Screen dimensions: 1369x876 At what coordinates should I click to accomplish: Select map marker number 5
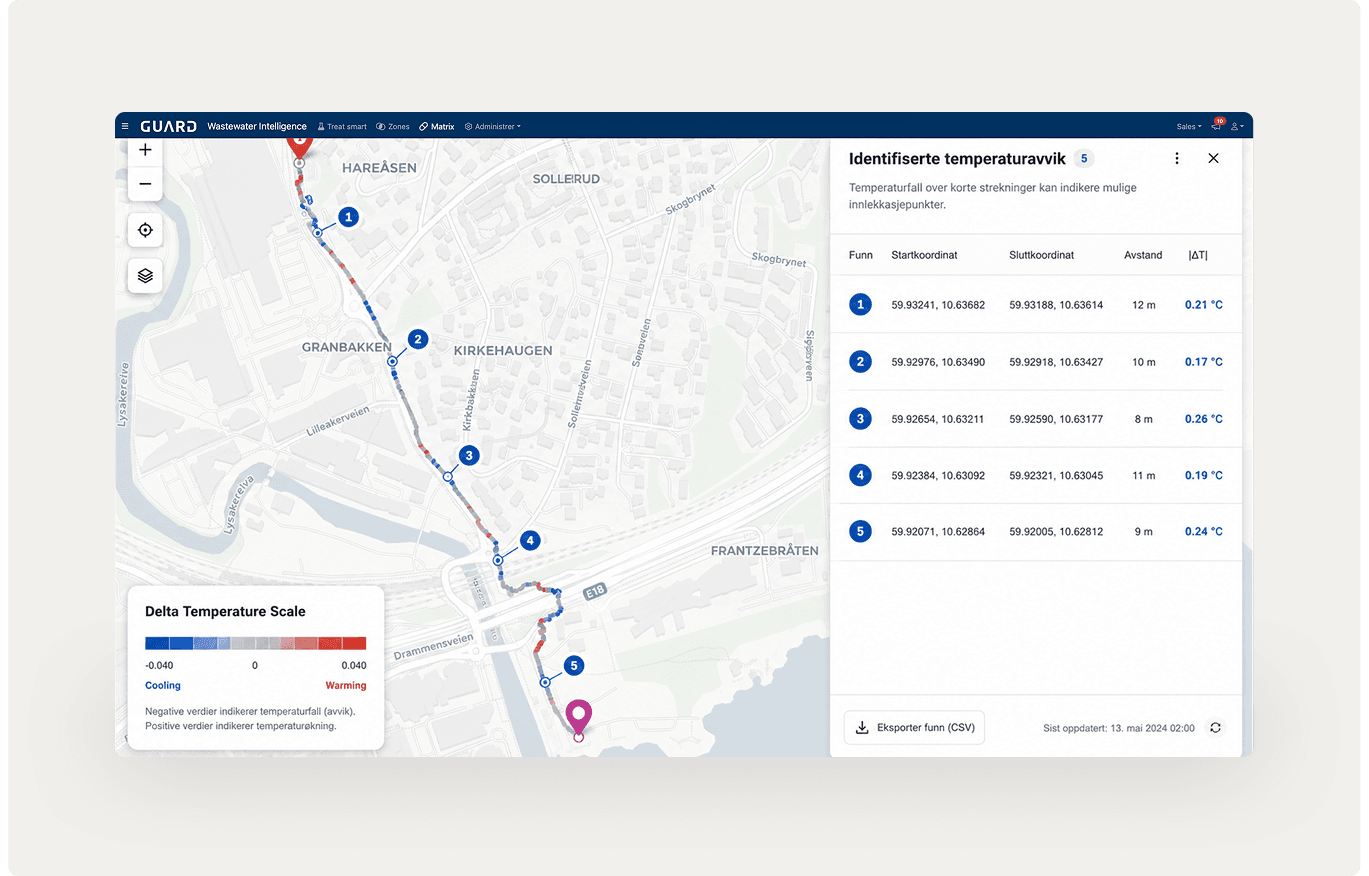coord(573,665)
